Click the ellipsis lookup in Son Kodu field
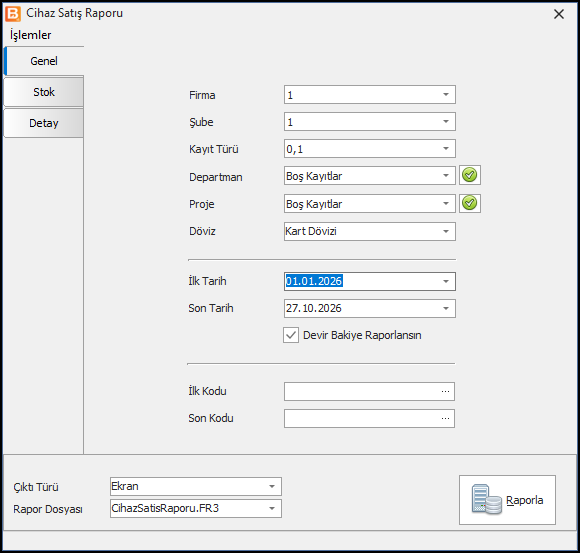Image resolution: width=580 pixels, height=553 pixels. point(445,418)
